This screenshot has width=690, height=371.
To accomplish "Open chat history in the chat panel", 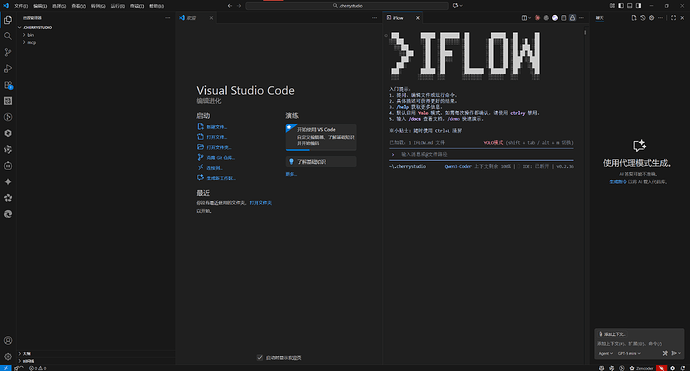I will [643, 18].
